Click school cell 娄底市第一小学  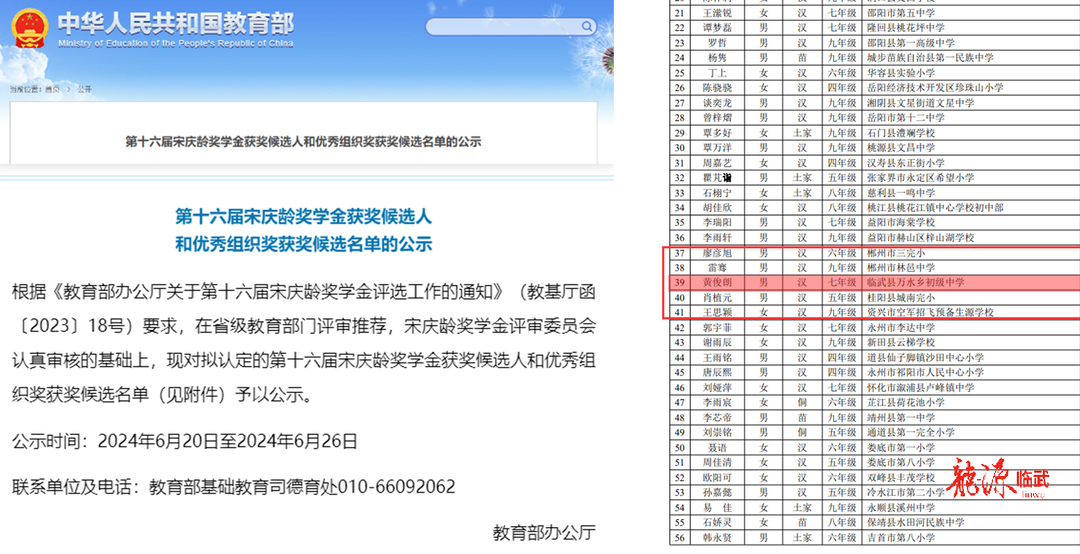tap(901, 448)
